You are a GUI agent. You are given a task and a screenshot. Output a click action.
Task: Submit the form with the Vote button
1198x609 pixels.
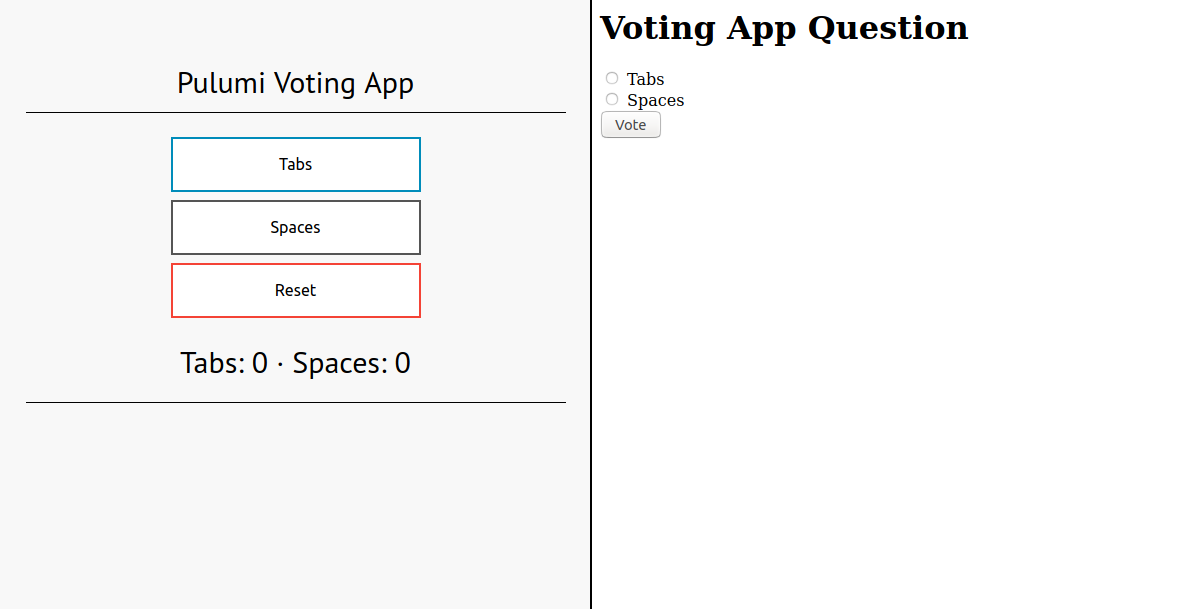point(631,125)
